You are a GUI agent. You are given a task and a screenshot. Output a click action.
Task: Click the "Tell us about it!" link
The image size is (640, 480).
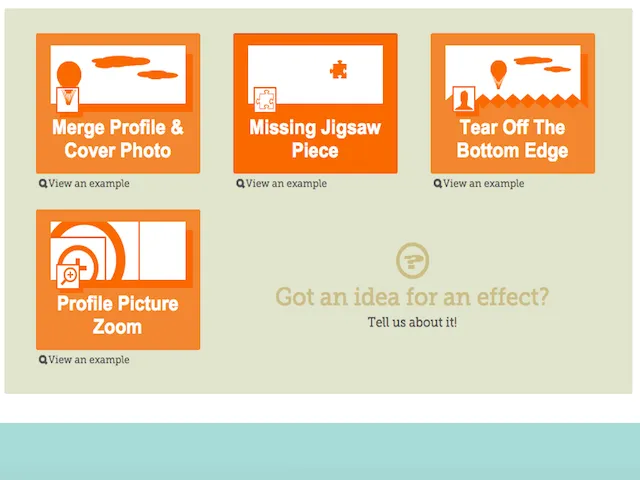[412, 322]
